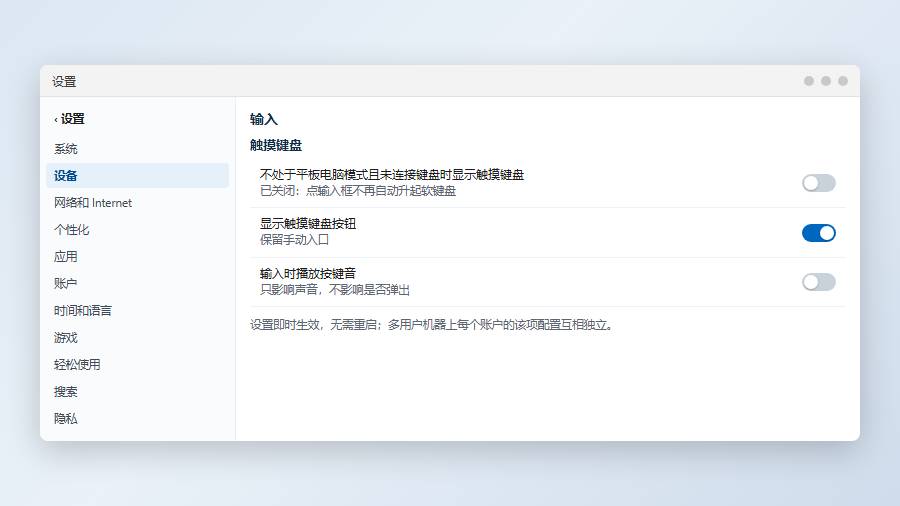The width and height of the screenshot is (900, 506).
Task: Click the 设置 window title text
Action: [64, 81]
